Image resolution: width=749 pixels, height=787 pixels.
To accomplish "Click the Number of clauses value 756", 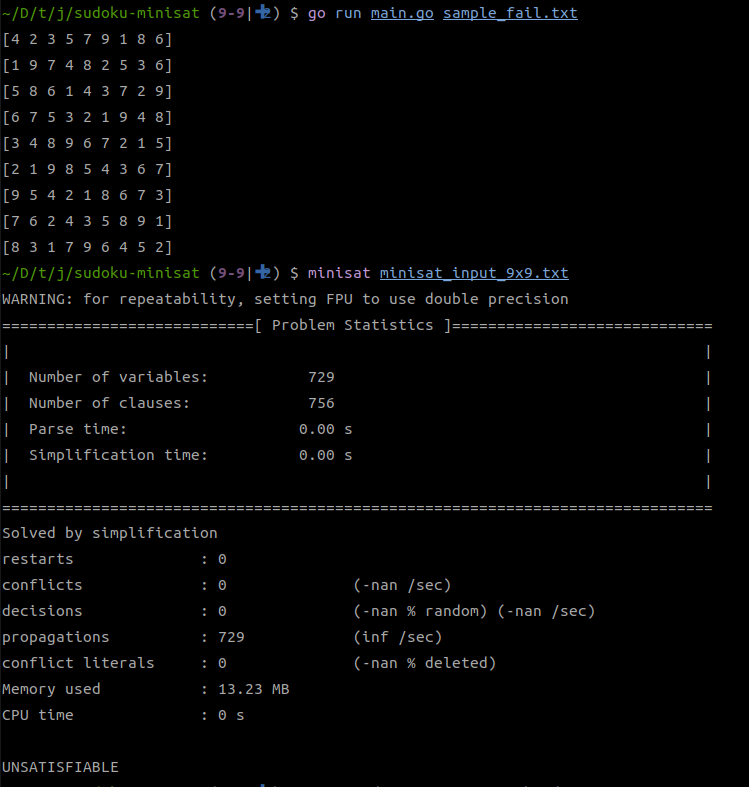I will (321, 403).
